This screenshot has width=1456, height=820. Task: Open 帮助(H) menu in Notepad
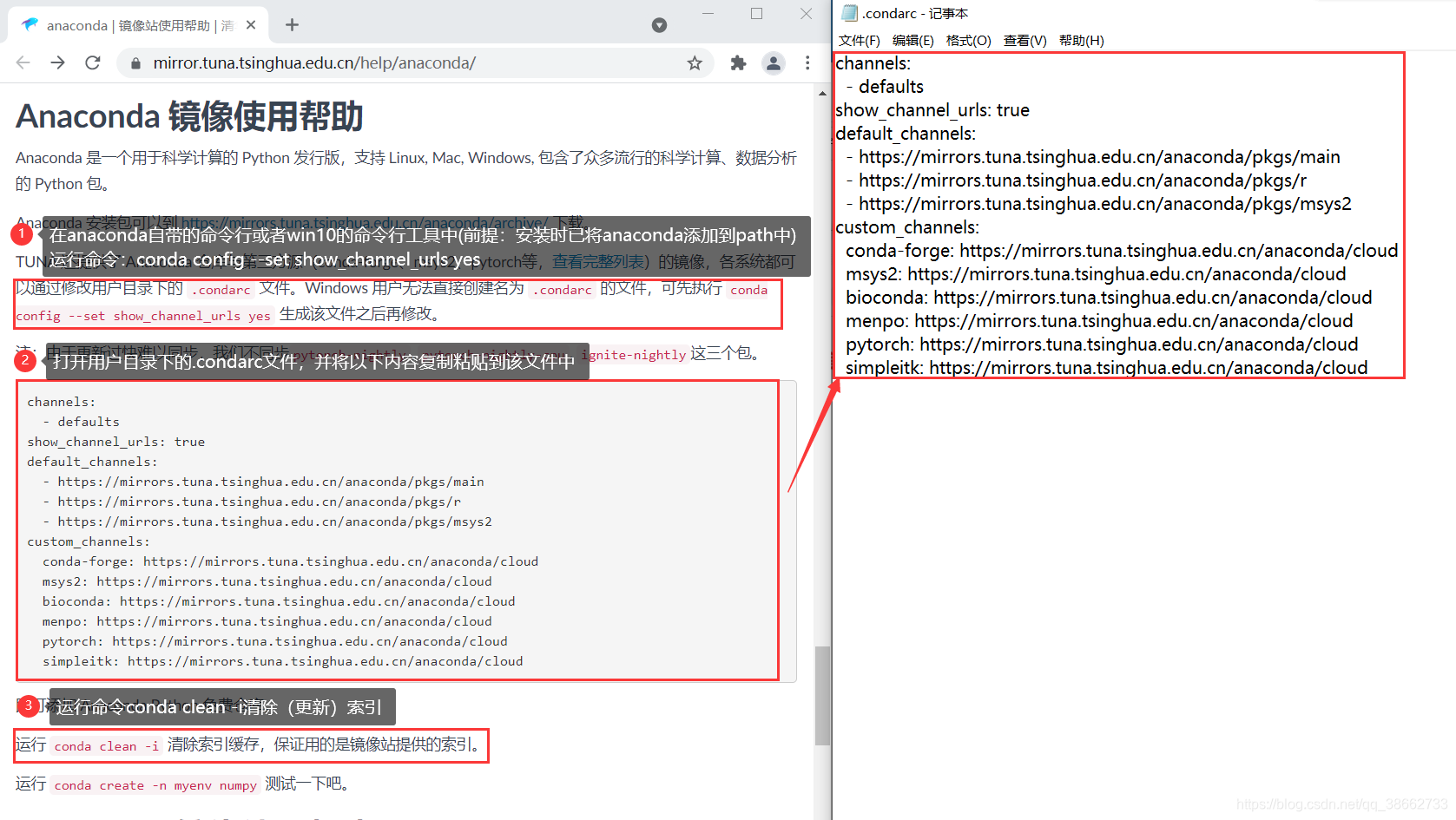click(1081, 40)
